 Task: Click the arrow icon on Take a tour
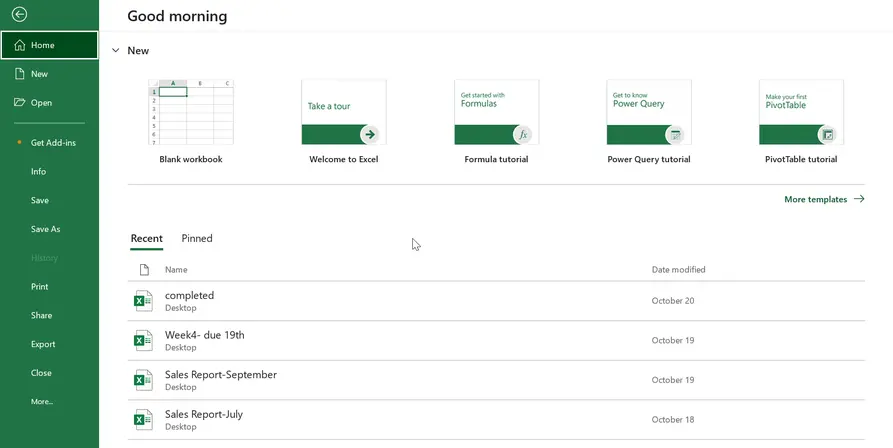[370, 135]
